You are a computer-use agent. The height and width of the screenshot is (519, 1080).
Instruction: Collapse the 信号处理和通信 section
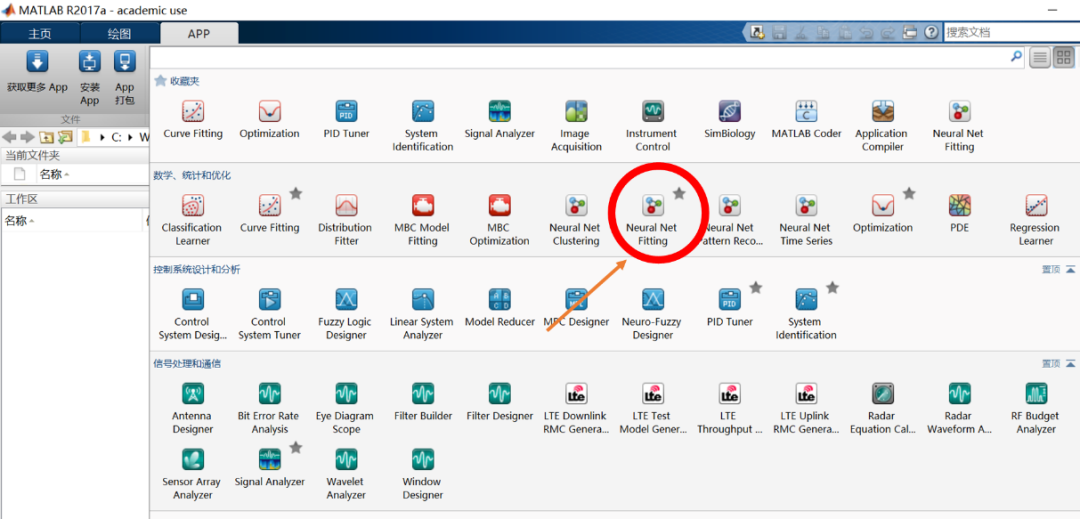pos(1070,363)
